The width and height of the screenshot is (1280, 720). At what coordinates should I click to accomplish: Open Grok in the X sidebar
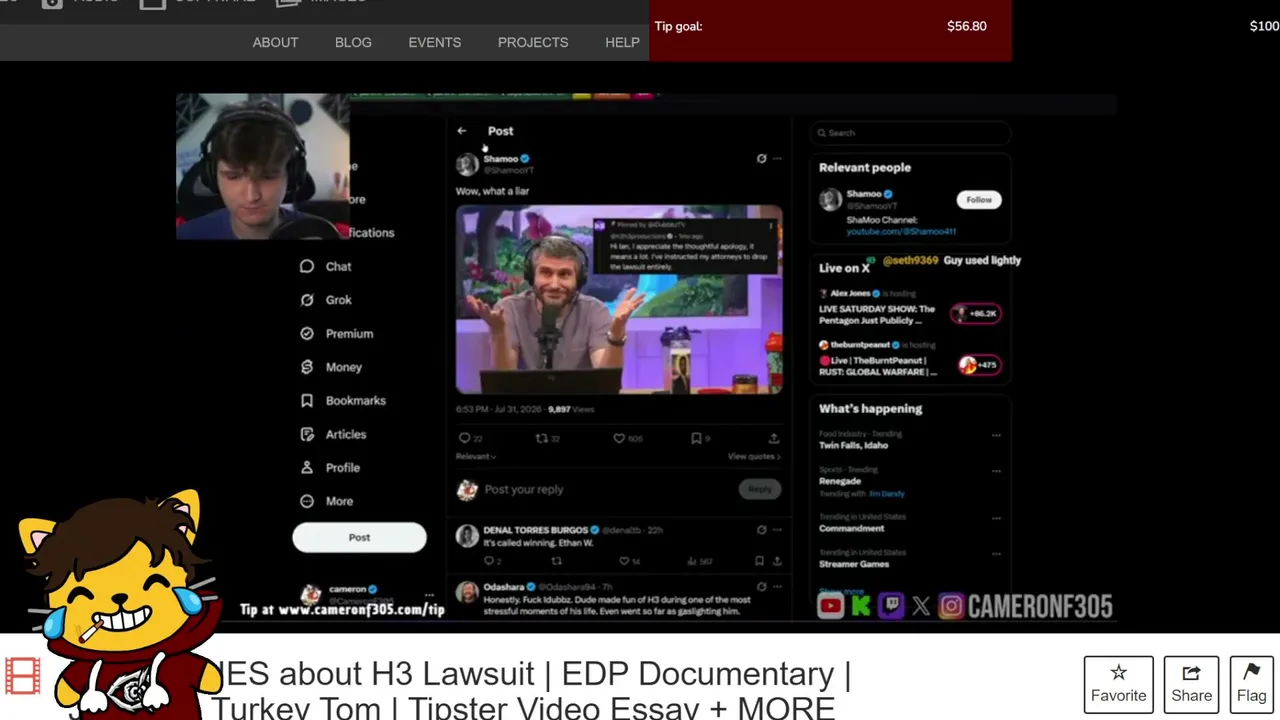point(326,300)
